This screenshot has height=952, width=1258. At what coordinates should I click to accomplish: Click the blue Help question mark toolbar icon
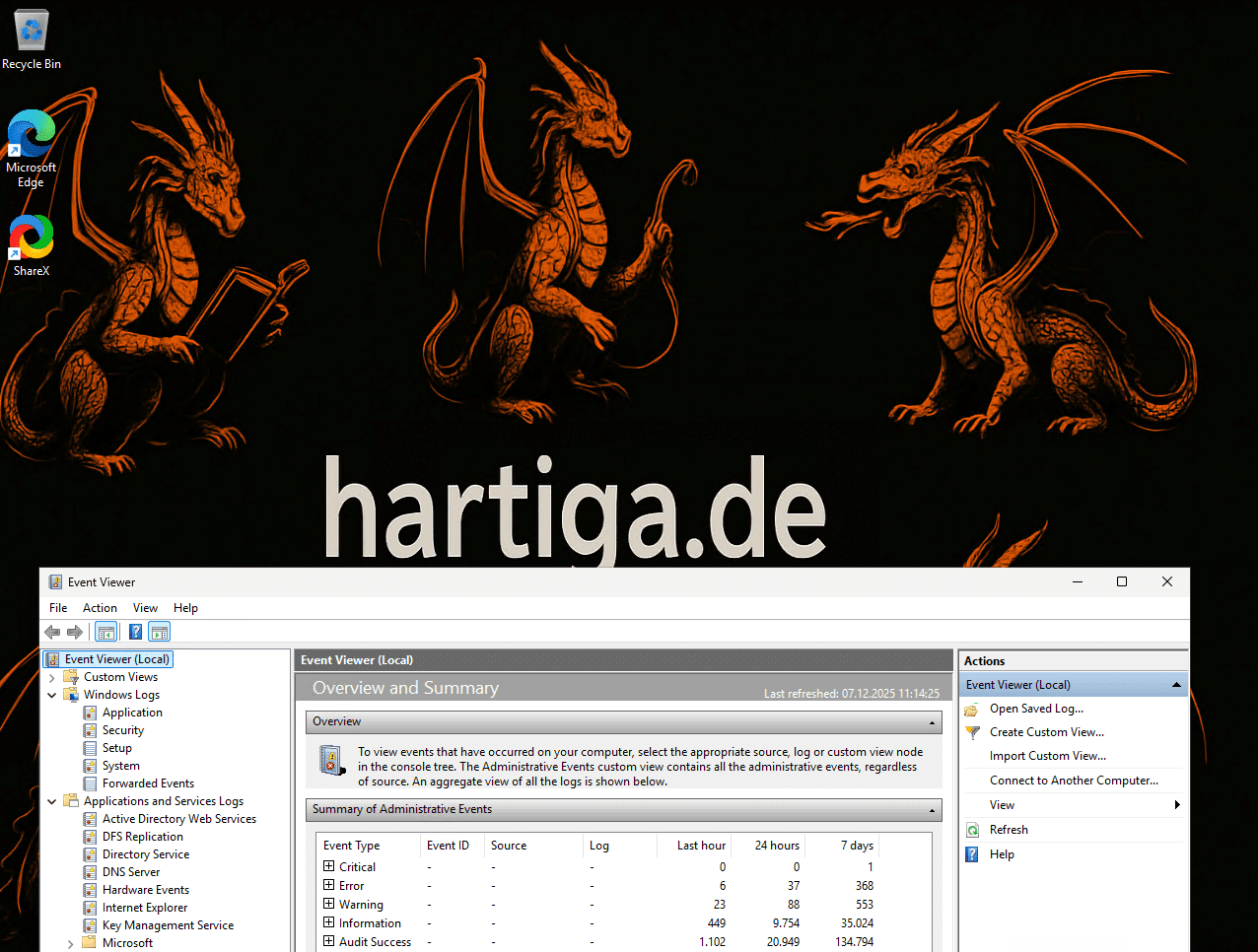tap(134, 632)
